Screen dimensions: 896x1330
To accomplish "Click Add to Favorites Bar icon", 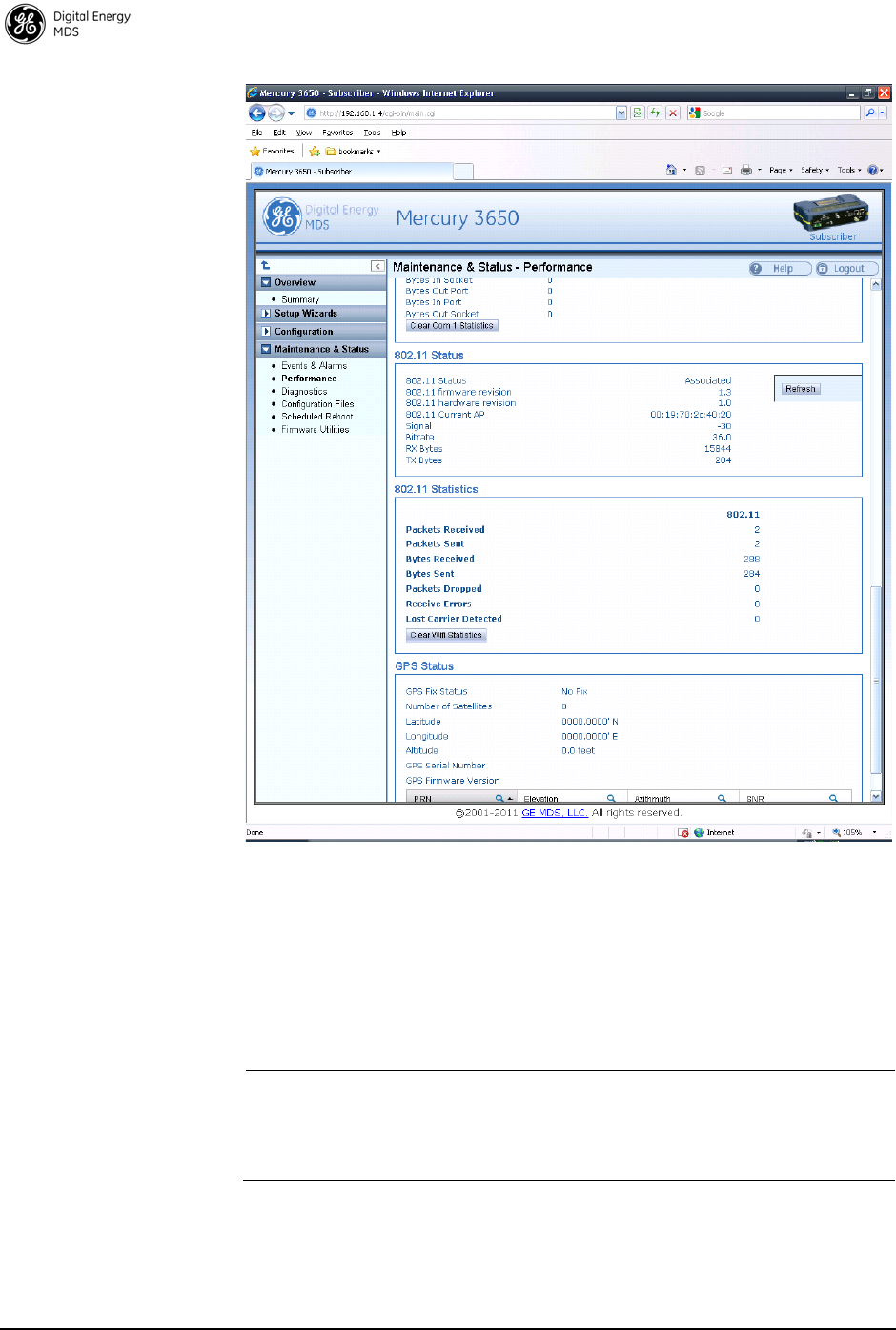I will (x=315, y=151).
